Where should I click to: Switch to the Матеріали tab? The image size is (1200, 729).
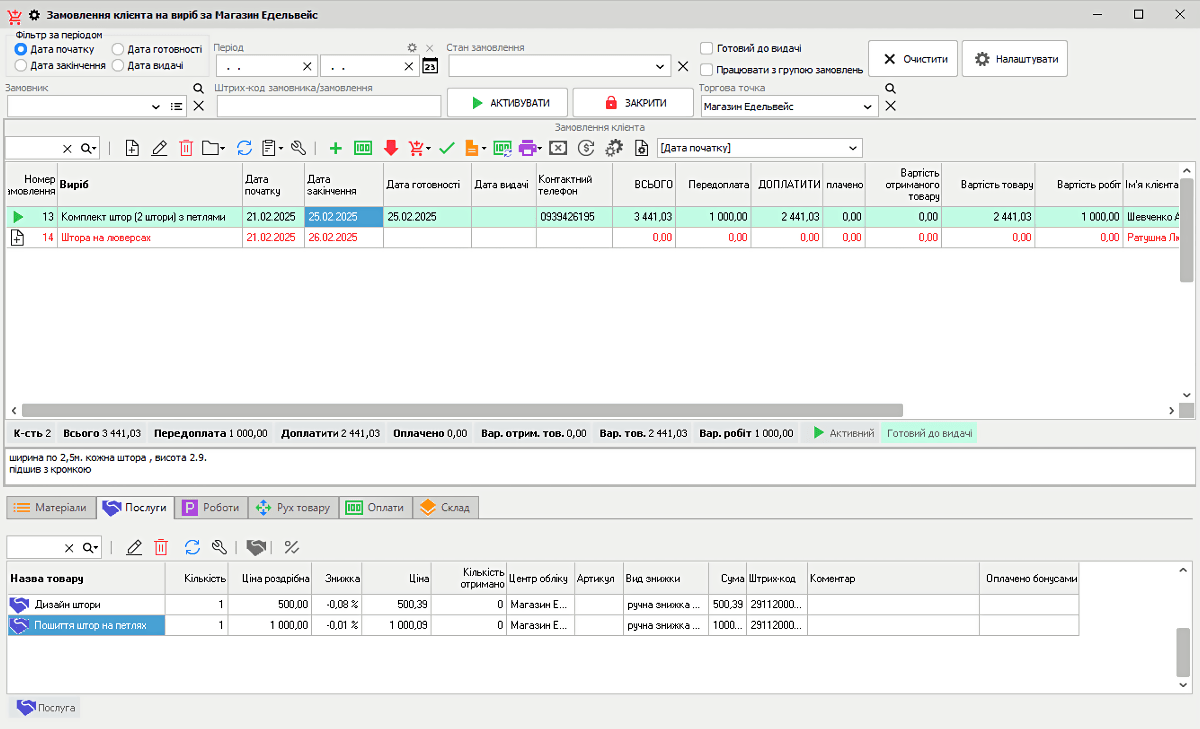tap(51, 508)
